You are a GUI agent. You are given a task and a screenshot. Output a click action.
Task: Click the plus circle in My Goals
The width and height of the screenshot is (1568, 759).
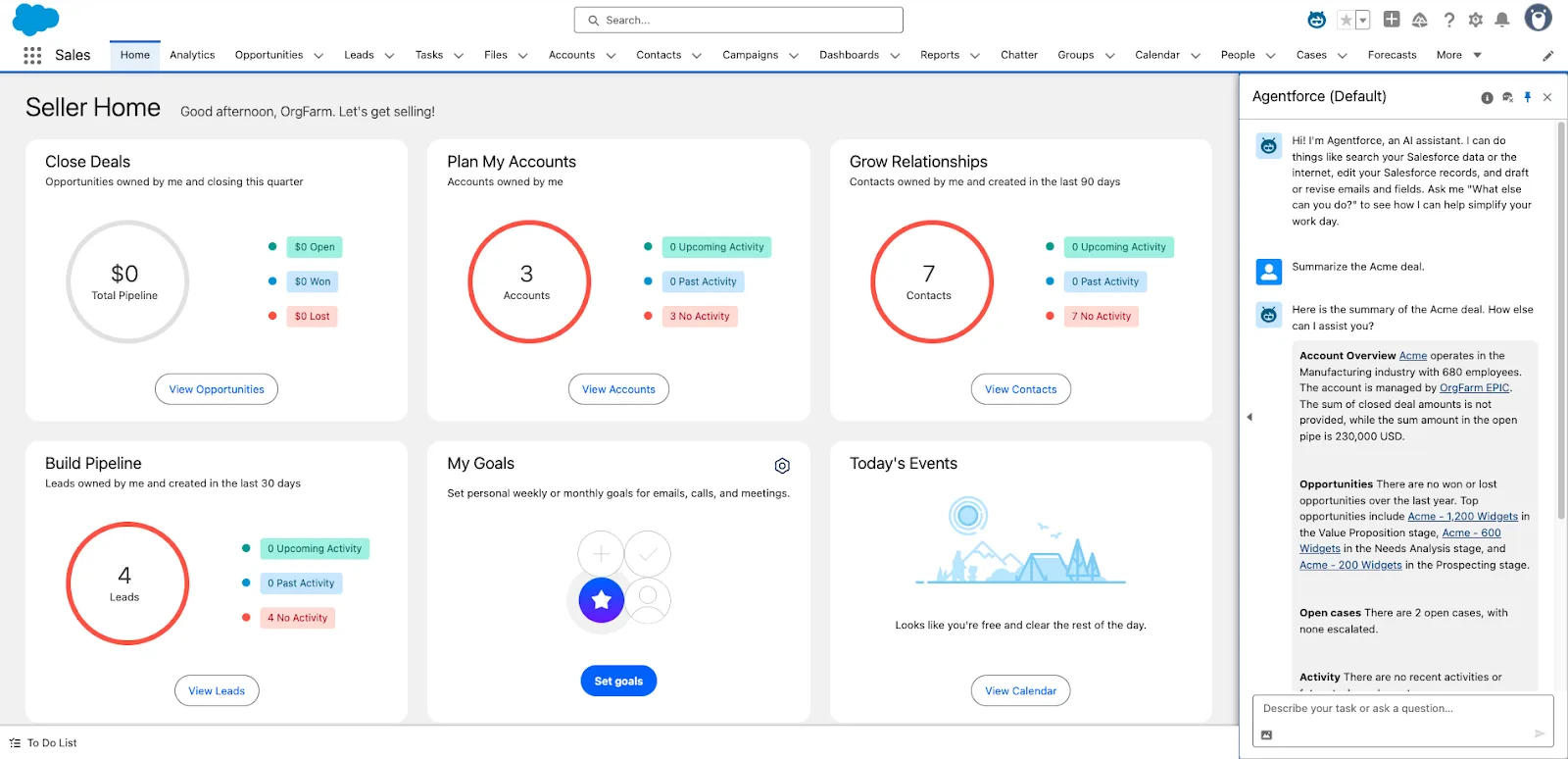tap(601, 554)
